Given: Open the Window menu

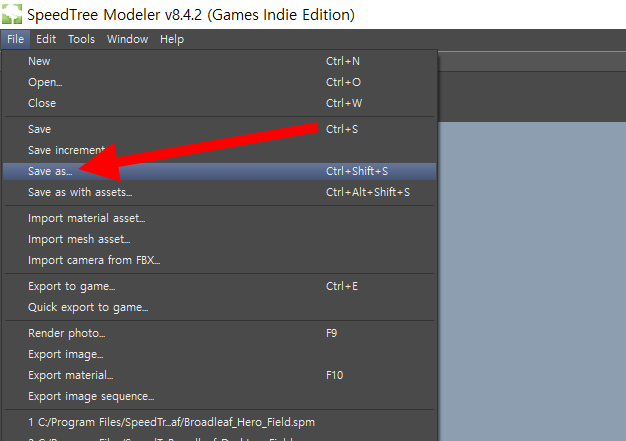Looking at the screenshot, I should click(x=127, y=39).
